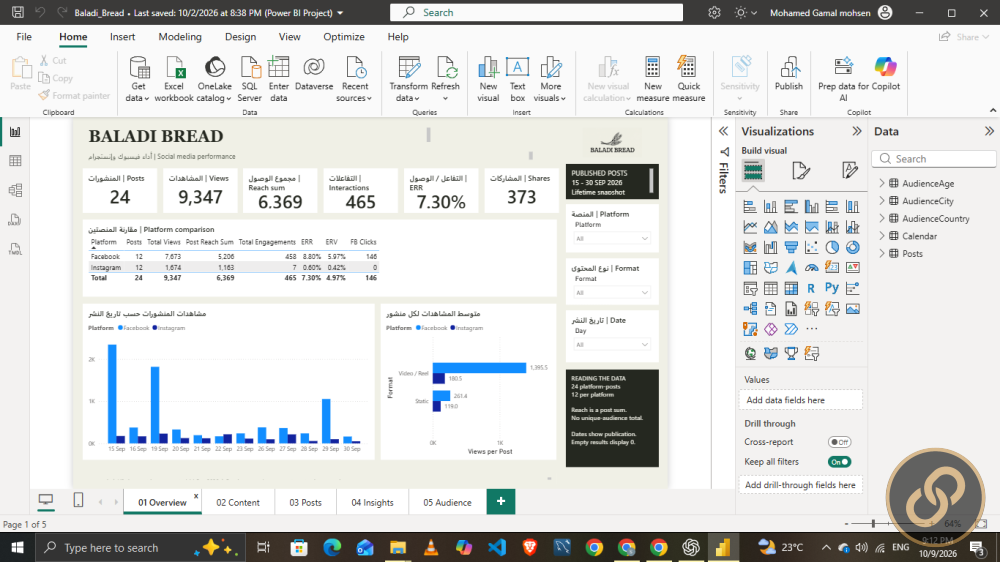Open TMDL view in left sidebar
The height and width of the screenshot is (562, 1000).
[15, 249]
